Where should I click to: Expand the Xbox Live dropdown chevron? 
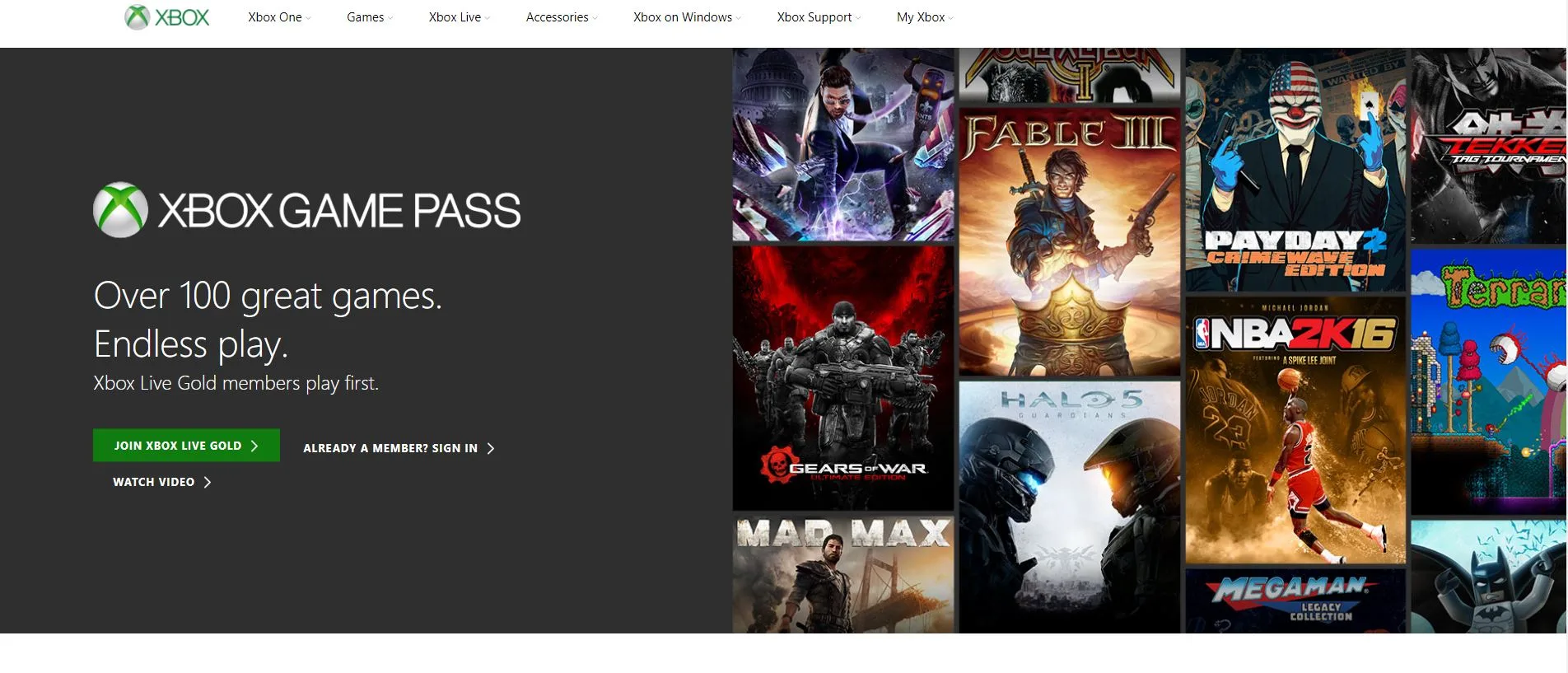tap(488, 18)
